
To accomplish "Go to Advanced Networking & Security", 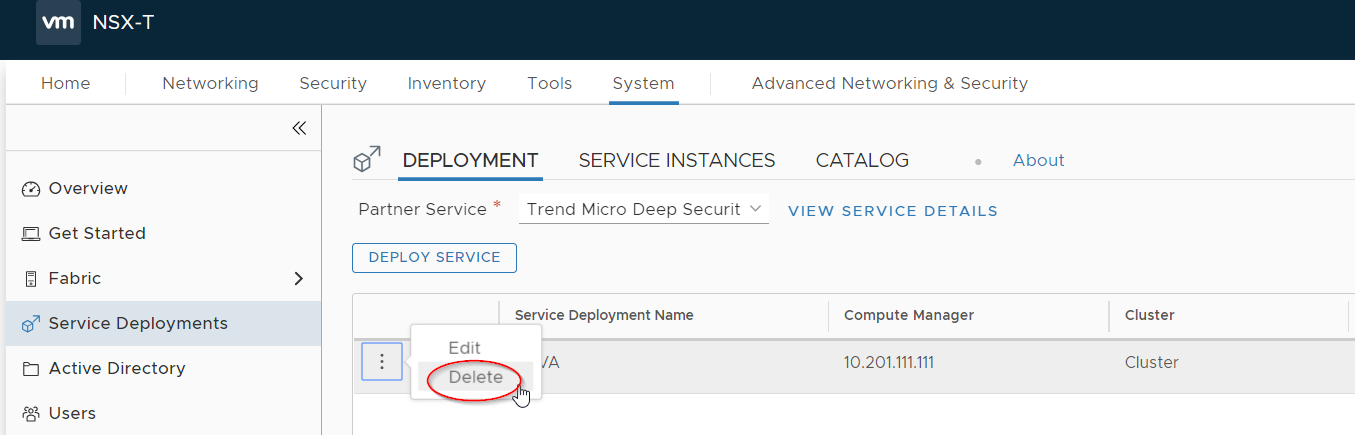I will [889, 84].
